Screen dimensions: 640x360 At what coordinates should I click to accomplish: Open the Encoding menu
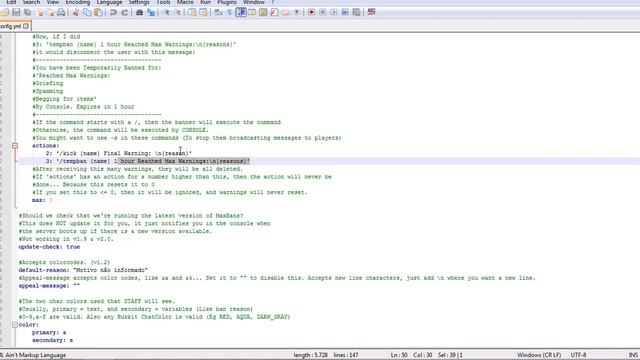click(x=78, y=2)
